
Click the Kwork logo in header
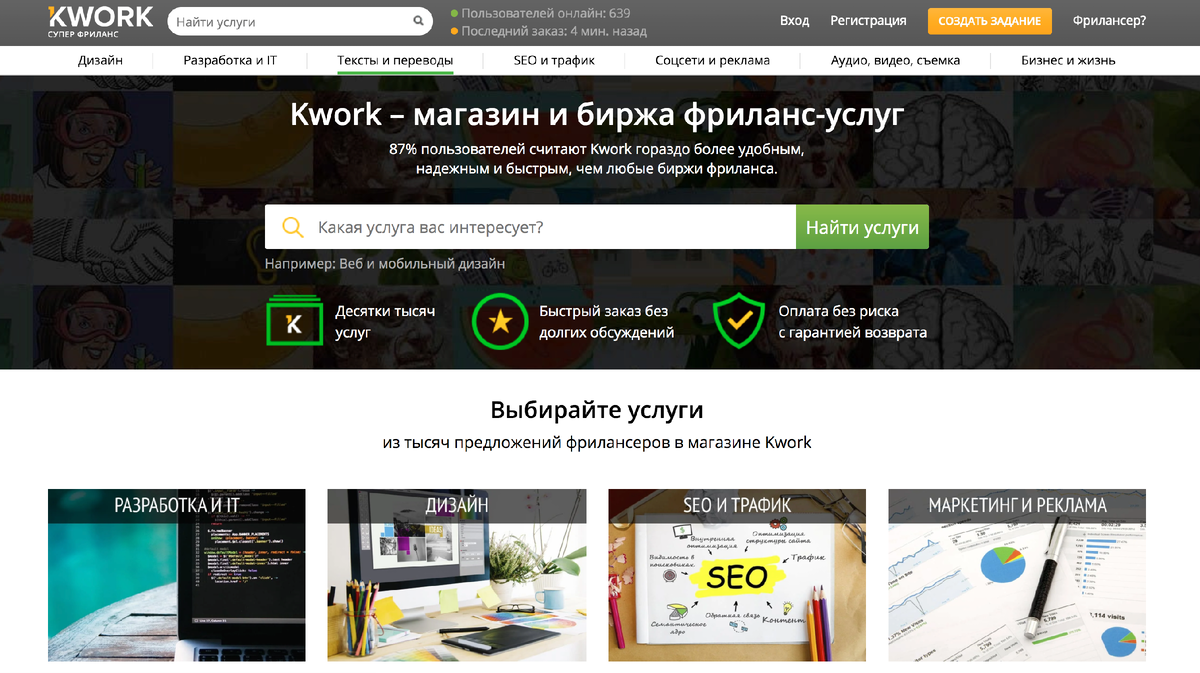[x=100, y=21]
